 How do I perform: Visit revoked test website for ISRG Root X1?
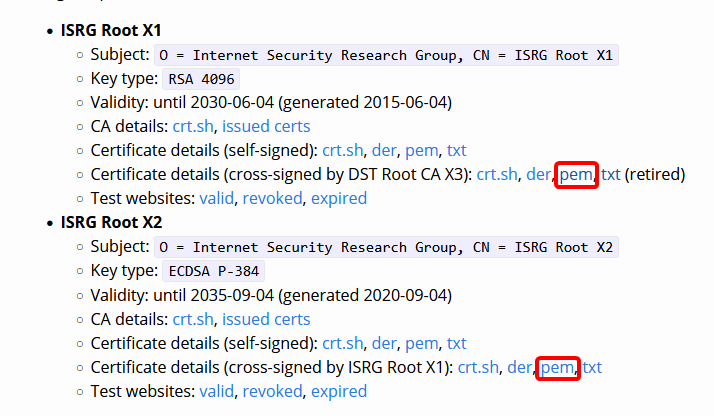pyautogui.click(x=272, y=198)
